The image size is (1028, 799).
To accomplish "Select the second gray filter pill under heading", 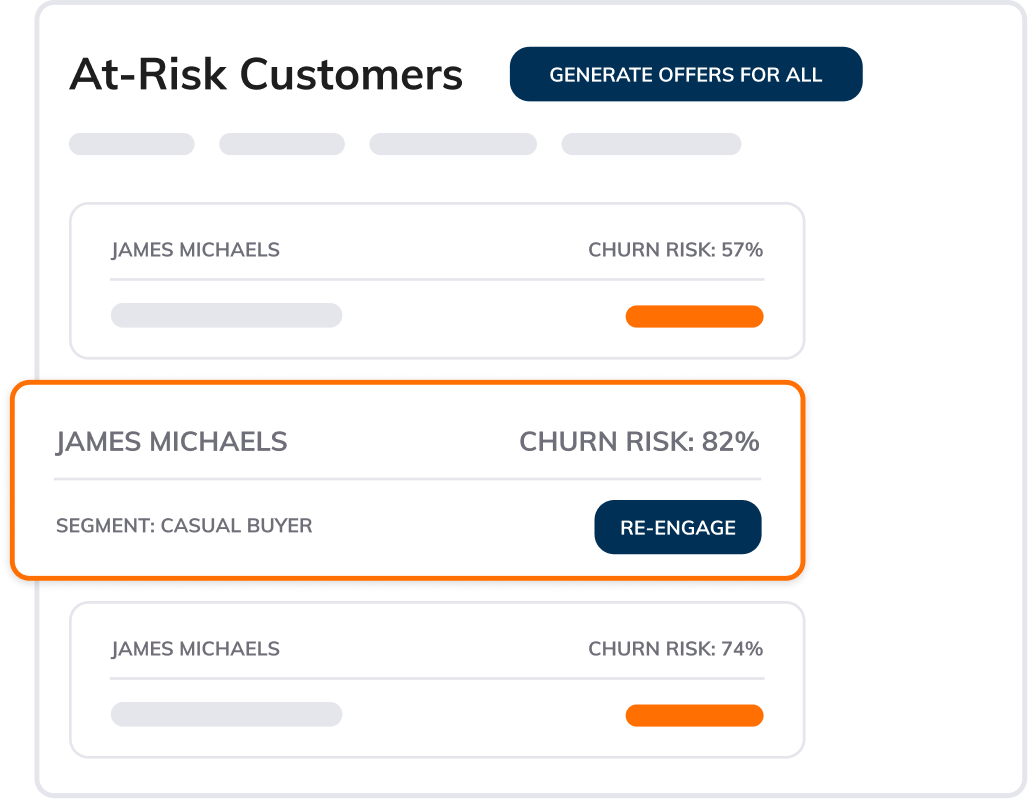I will click(281, 144).
